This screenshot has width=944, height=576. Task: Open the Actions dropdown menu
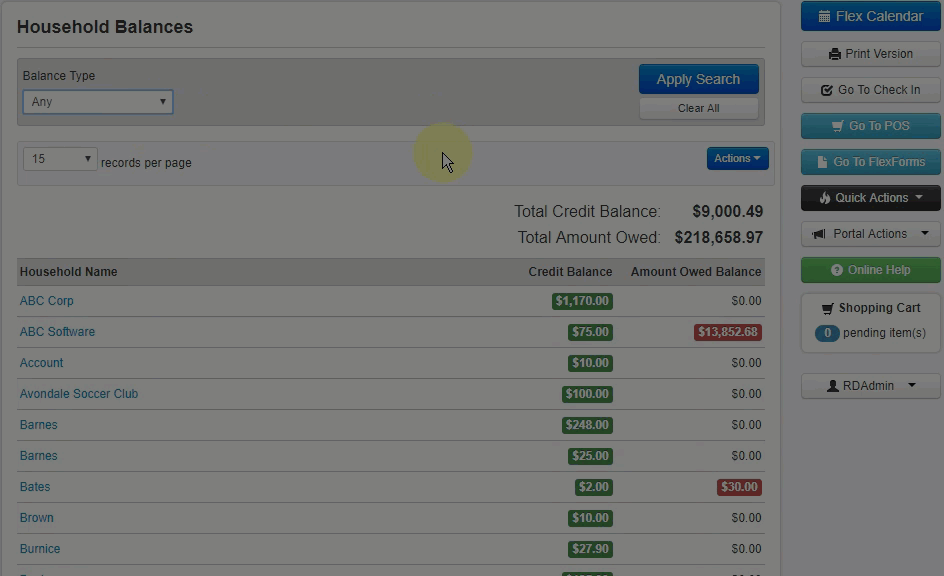point(737,159)
